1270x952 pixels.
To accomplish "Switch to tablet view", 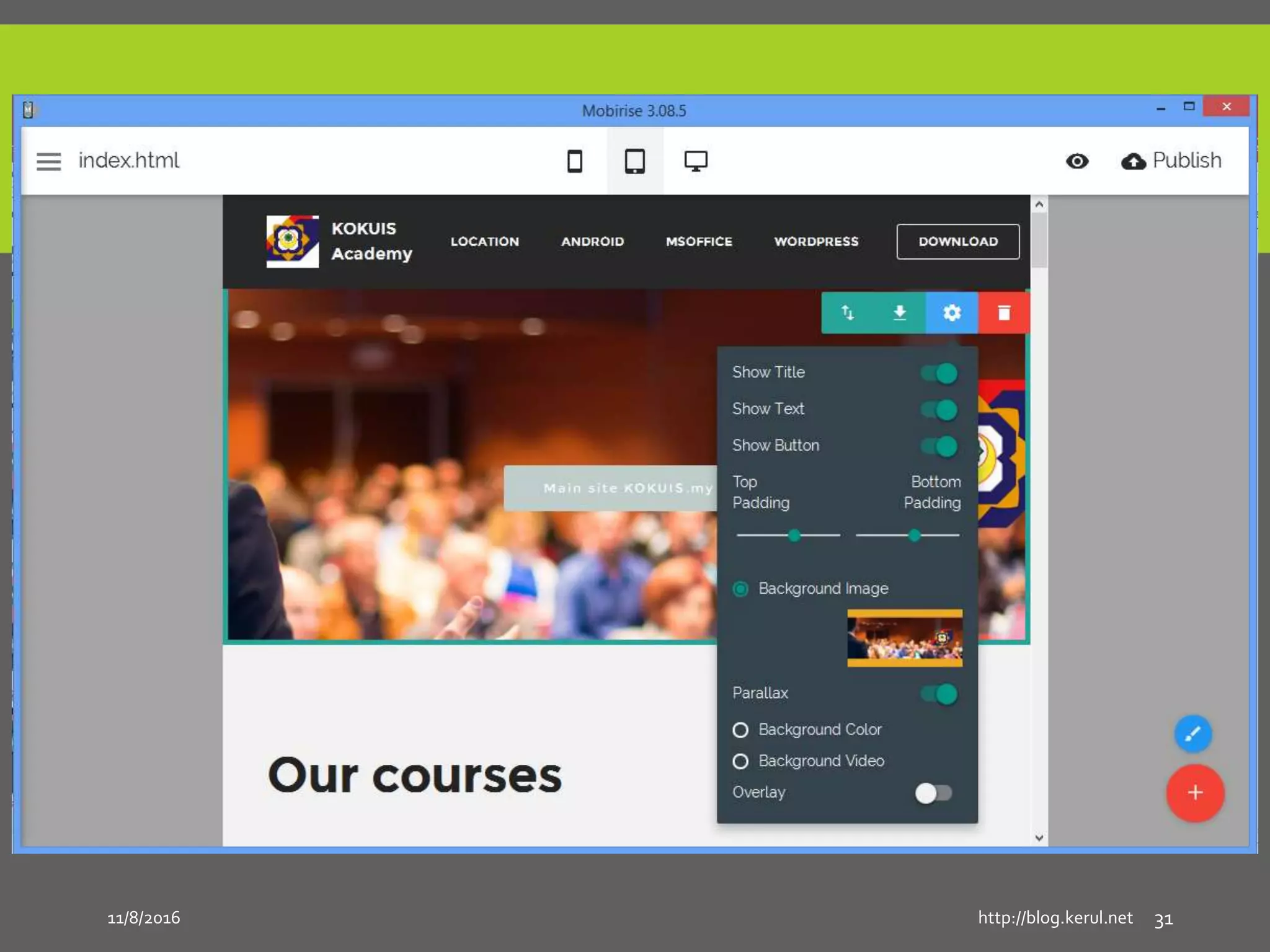I will pyautogui.click(x=634, y=161).
